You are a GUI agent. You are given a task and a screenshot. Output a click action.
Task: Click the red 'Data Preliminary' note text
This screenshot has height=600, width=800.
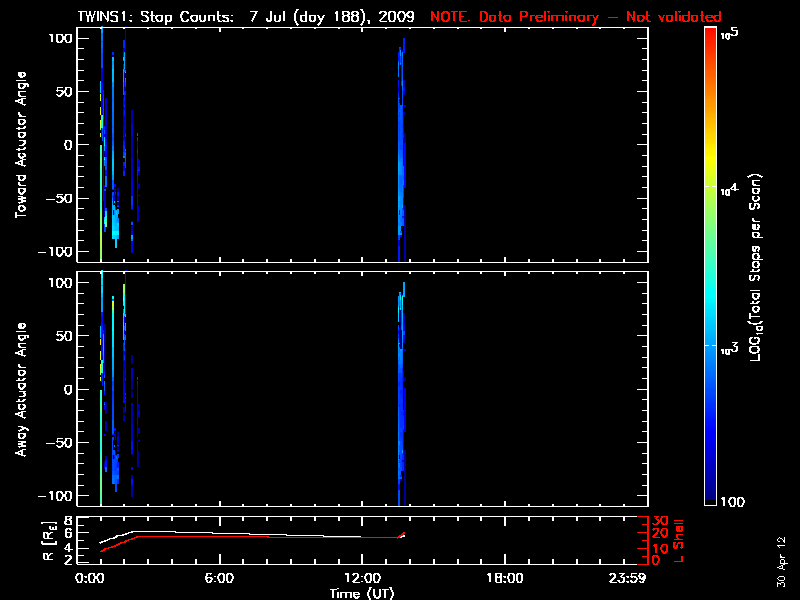point(576,17)
